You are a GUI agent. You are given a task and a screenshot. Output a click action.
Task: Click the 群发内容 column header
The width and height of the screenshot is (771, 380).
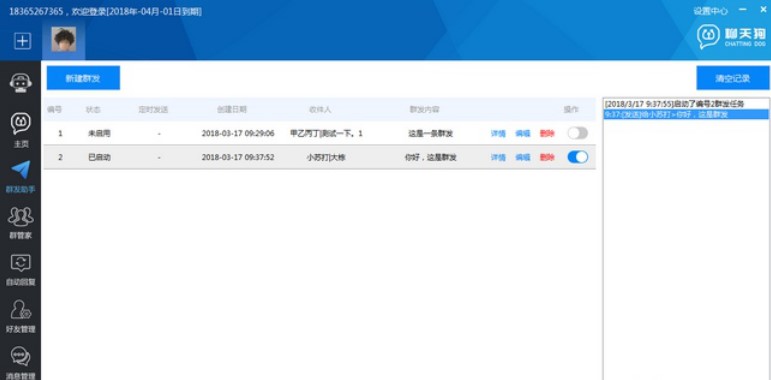(425, 110)
